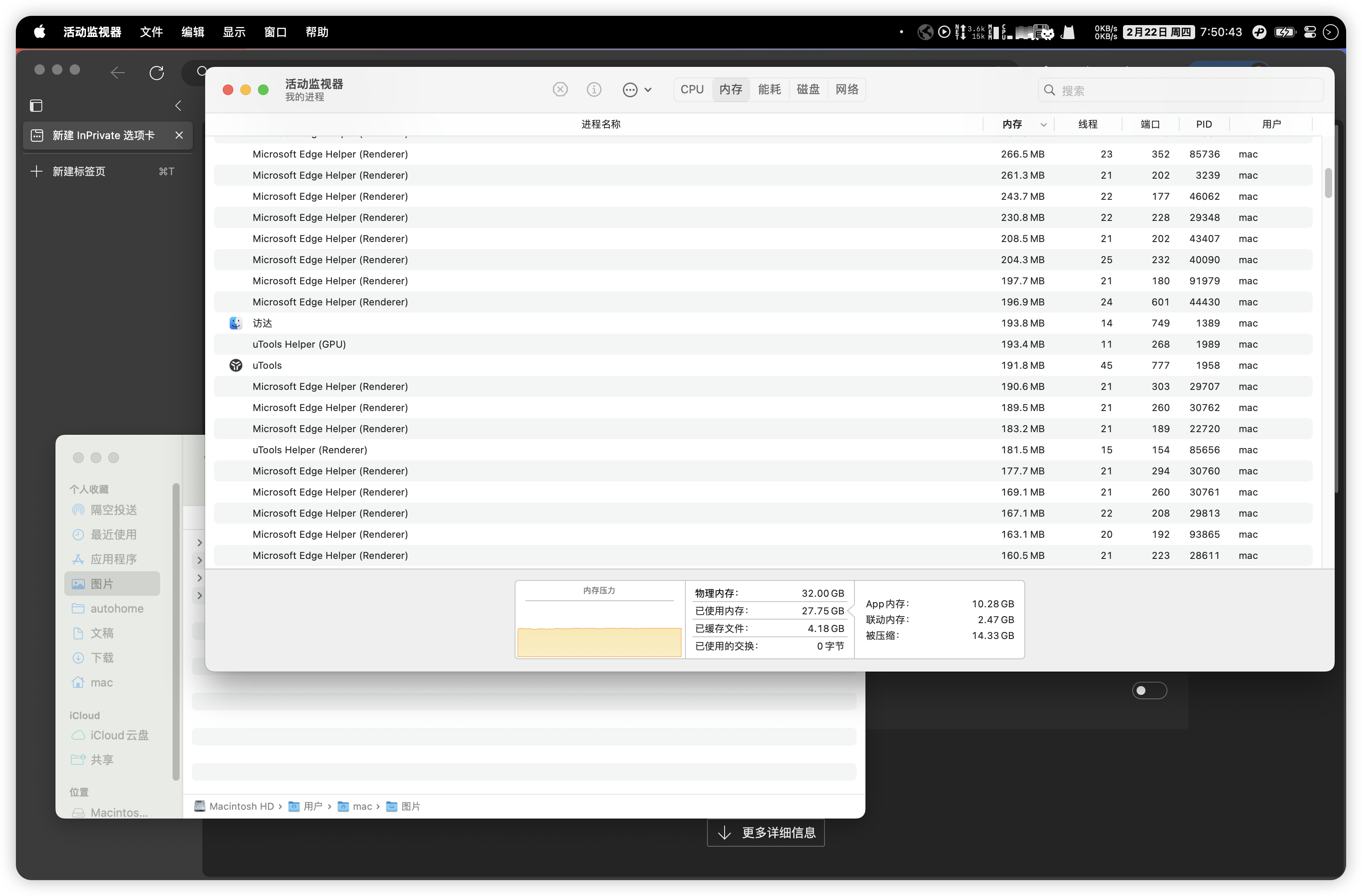The height and width of the screenshot is (896, 1362).
Task: Click the battery charging icon in menu bar
Action: 1284,32
